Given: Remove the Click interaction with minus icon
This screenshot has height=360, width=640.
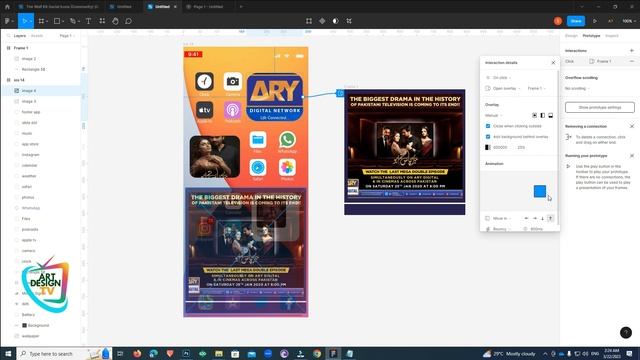Looking at the screenshot, I should point(632,61).
